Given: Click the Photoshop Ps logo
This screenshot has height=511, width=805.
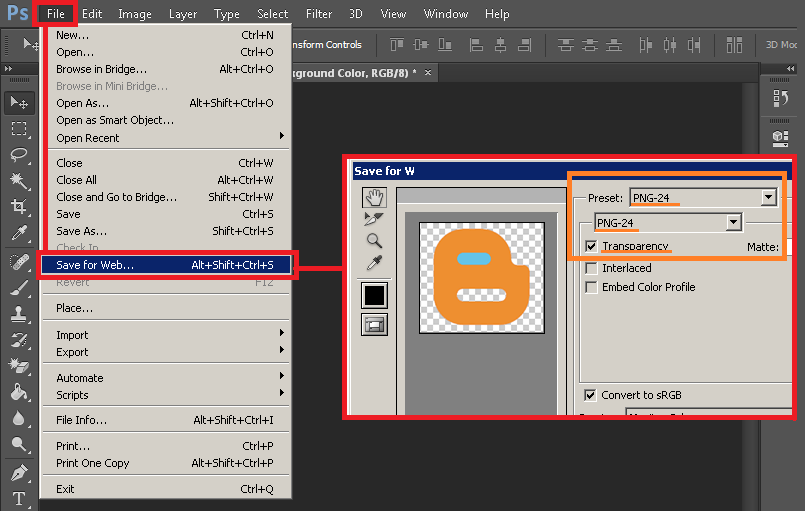Looking at the screenshot, I should pyautogui.click(x=17, y=13).
